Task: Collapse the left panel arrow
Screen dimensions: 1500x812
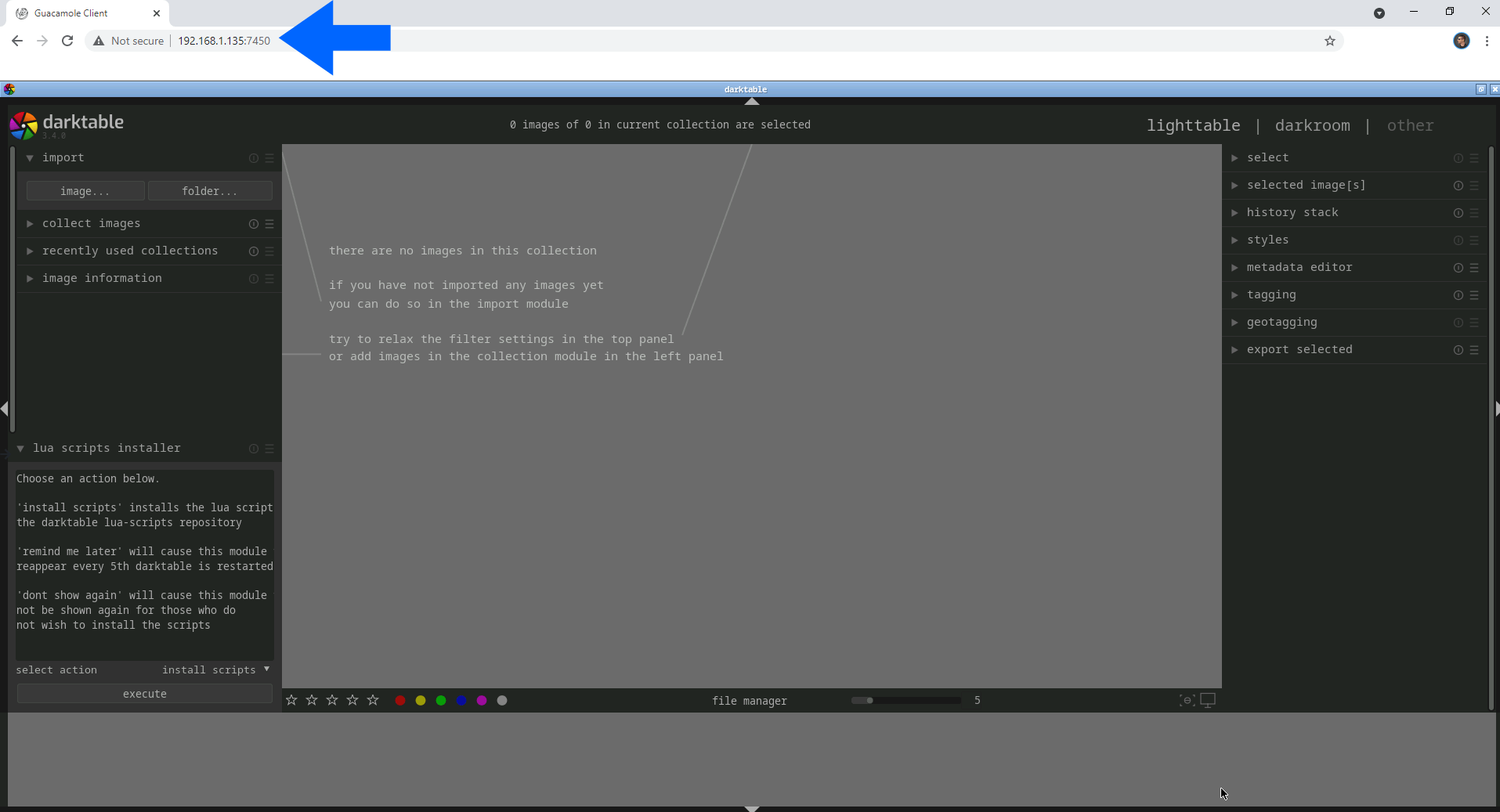Action: tap(5, 409)
